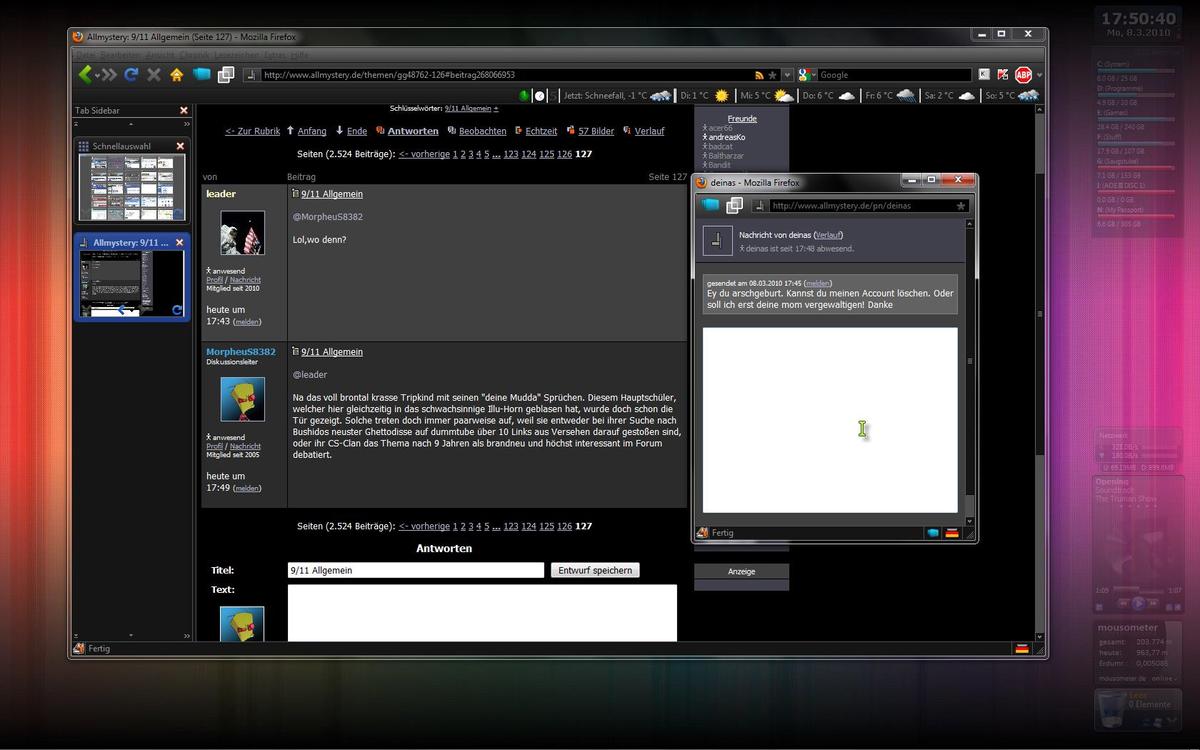Click the RSS feed icon in address bar
The height and width of the screenshot is (750, 1200).
click(x=759, y=75)
